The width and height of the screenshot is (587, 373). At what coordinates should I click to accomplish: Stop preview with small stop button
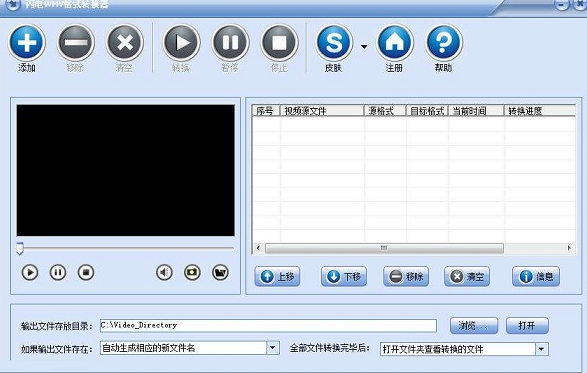pos(86,272)
